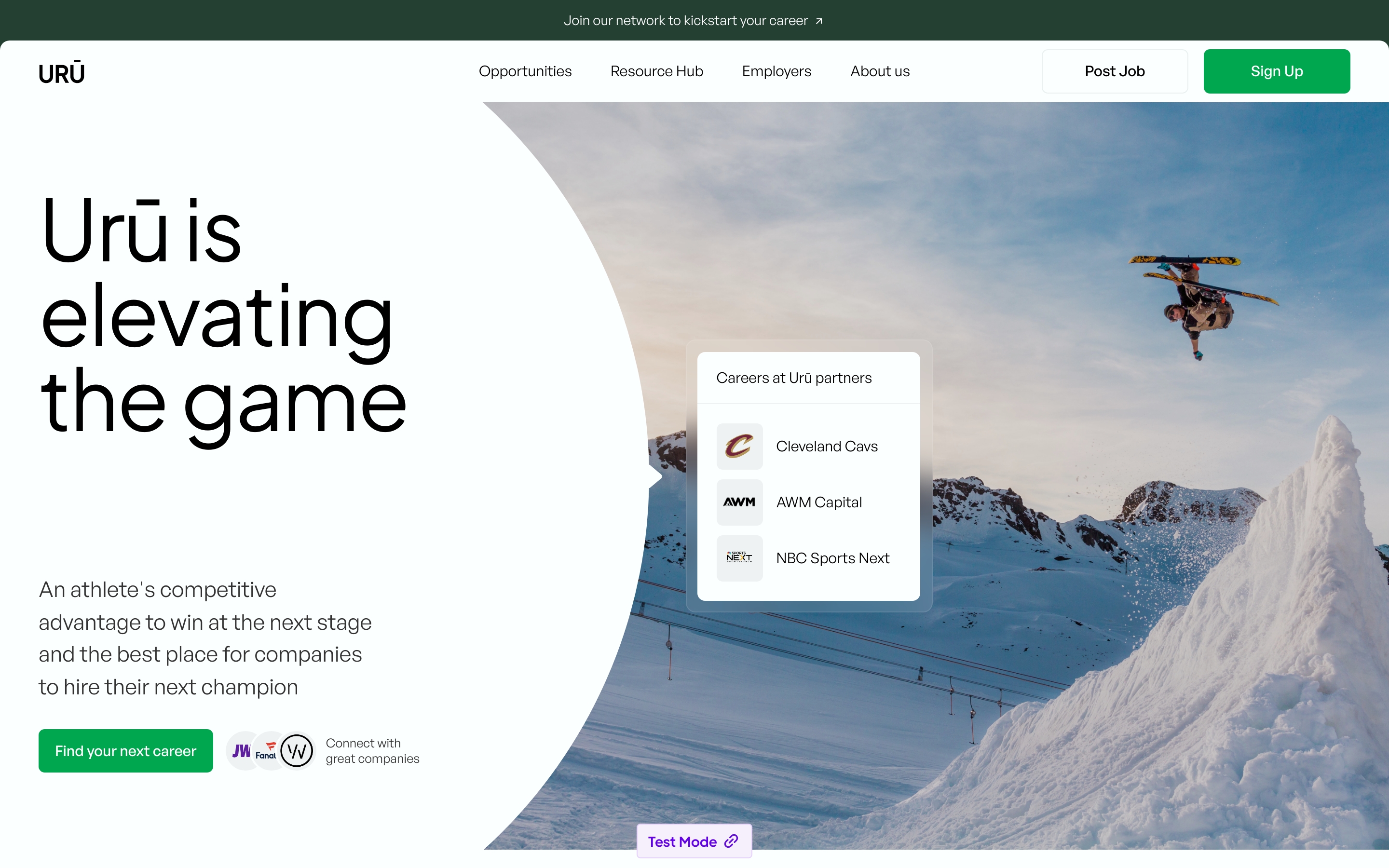Image resolution: width=1389 pixels, height=868 pixels.
Task: Click the Cleveland Cavs logo icon
Action: click(x=739, y=446)
